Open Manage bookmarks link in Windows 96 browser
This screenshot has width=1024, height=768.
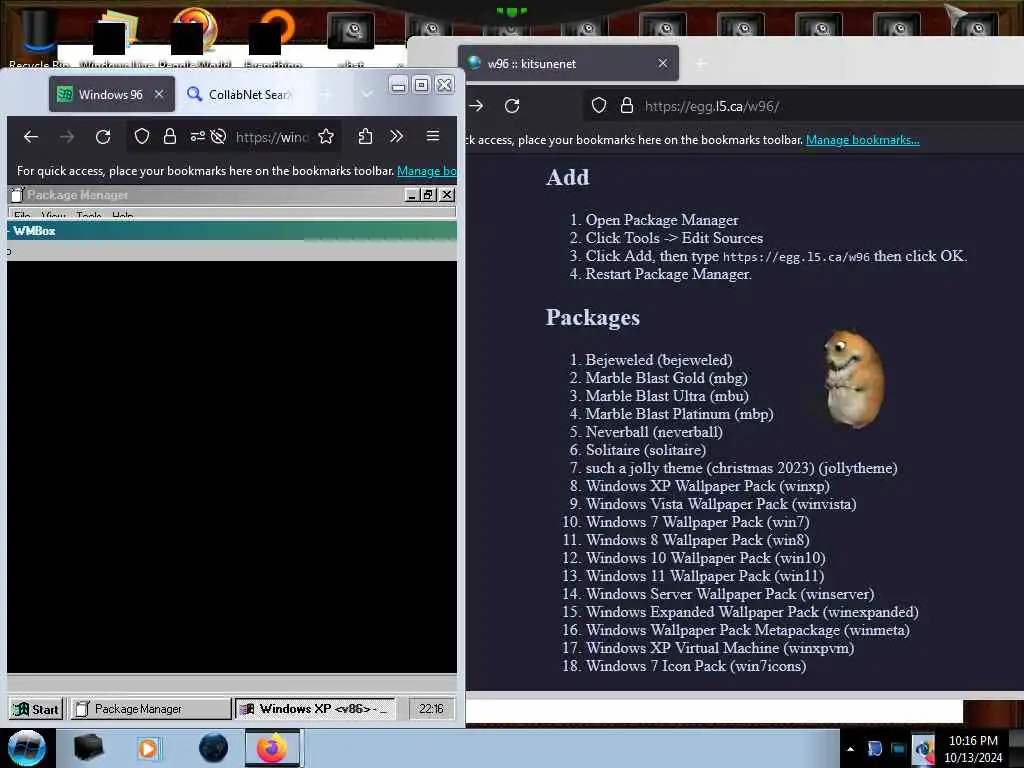(x=426, y=171)
